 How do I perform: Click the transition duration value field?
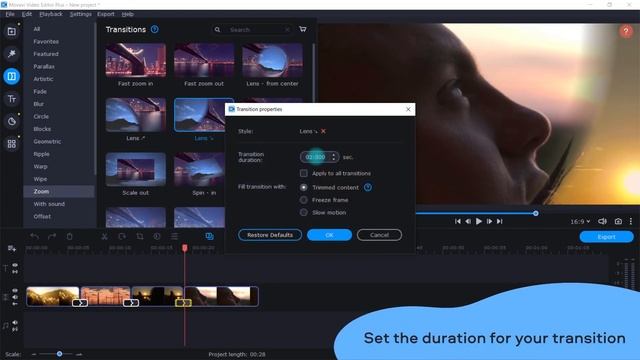click(x=315, y=157)
